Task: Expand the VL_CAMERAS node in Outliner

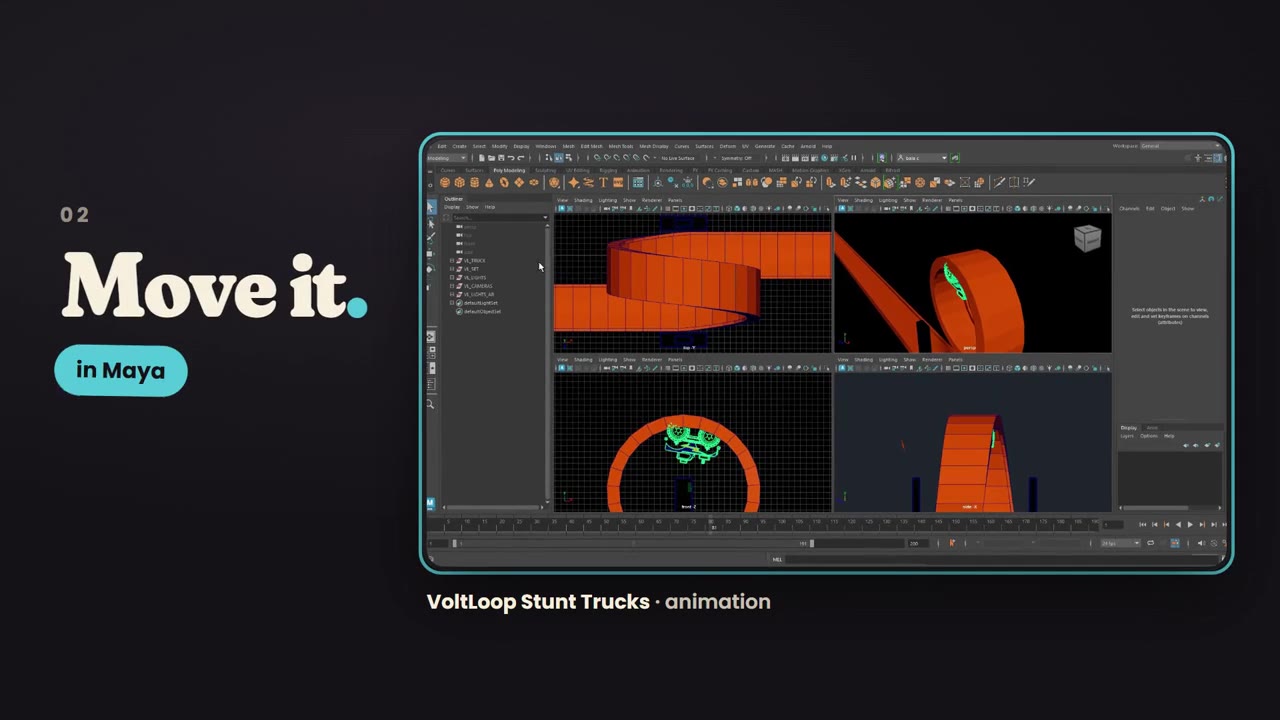Action: (x=452, y=286)
